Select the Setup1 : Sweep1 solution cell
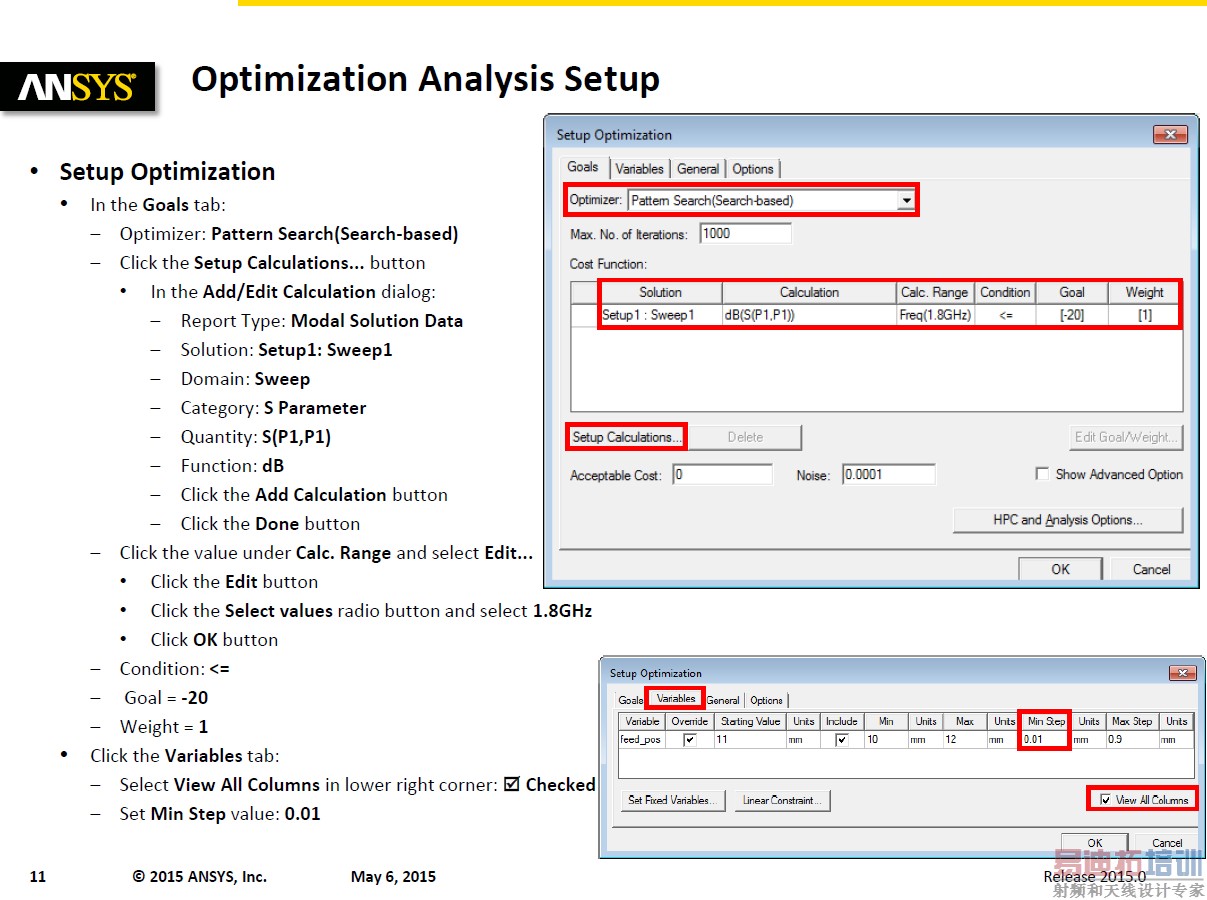This screenshot has width=1207, height=900. tap(660, 315)
